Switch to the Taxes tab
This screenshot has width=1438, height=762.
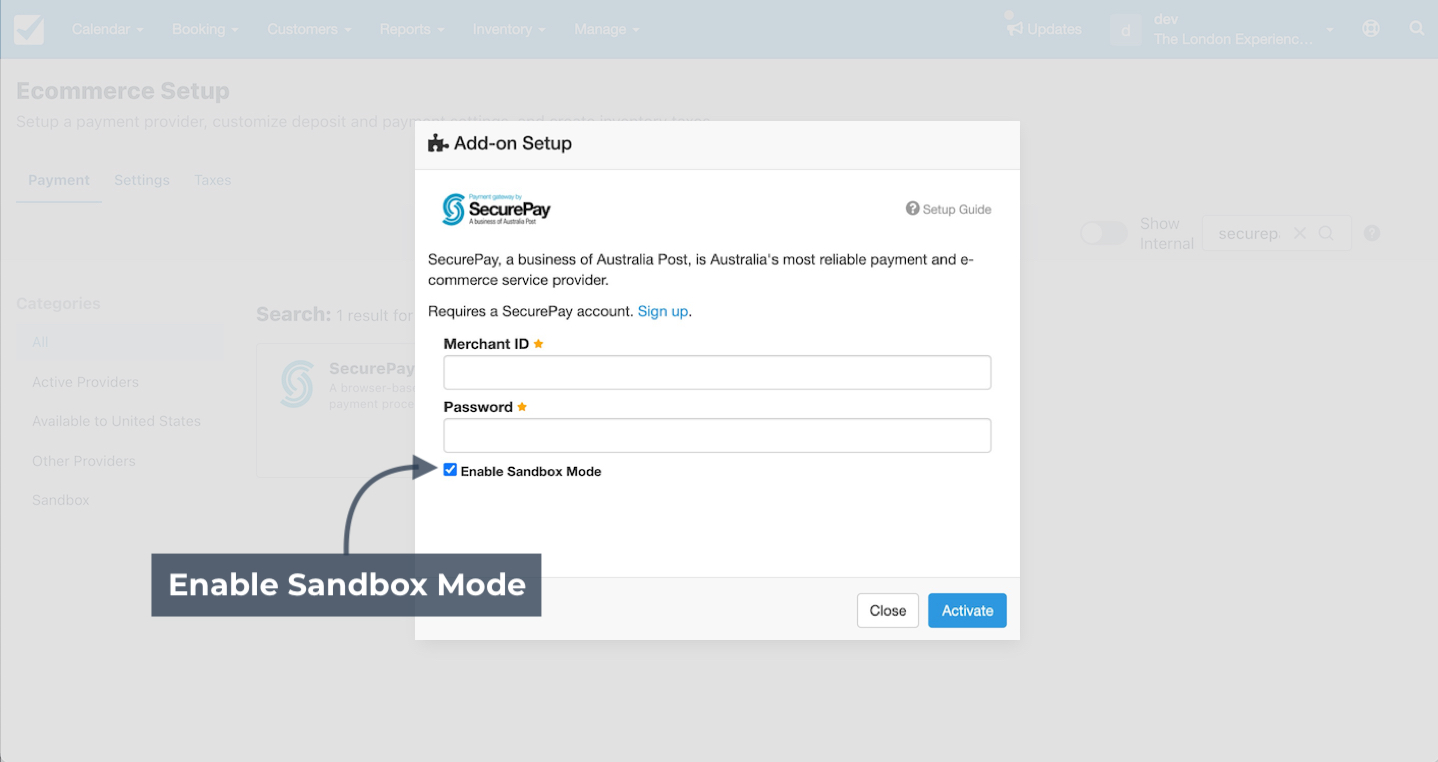pos(213,180)
